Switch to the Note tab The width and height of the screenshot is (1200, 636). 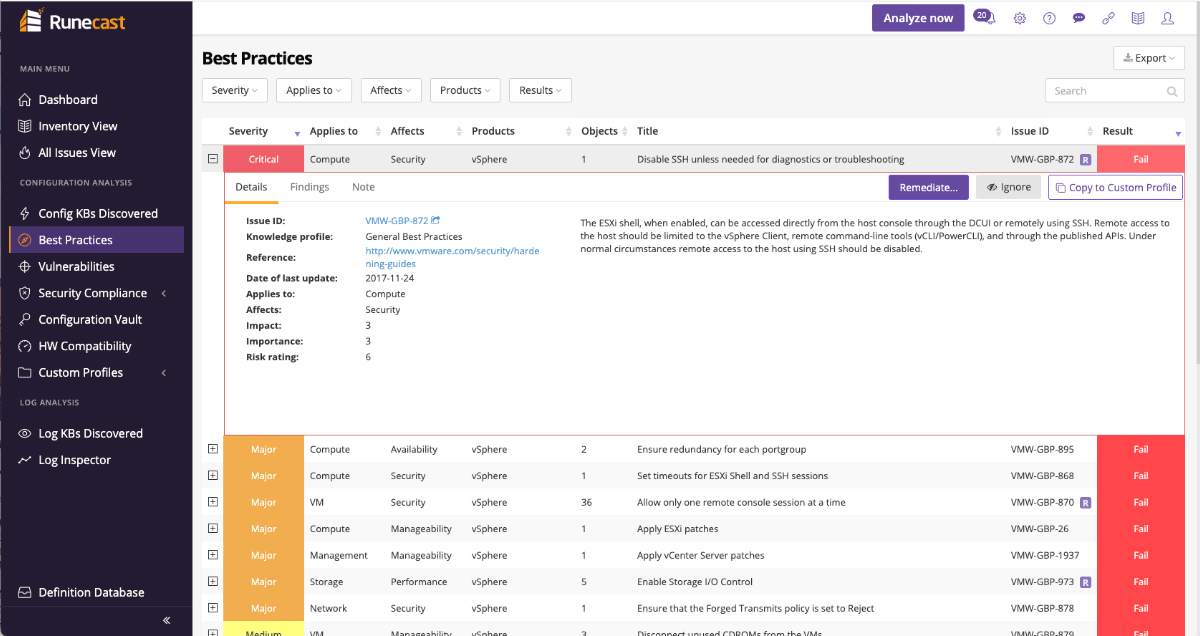362,186
